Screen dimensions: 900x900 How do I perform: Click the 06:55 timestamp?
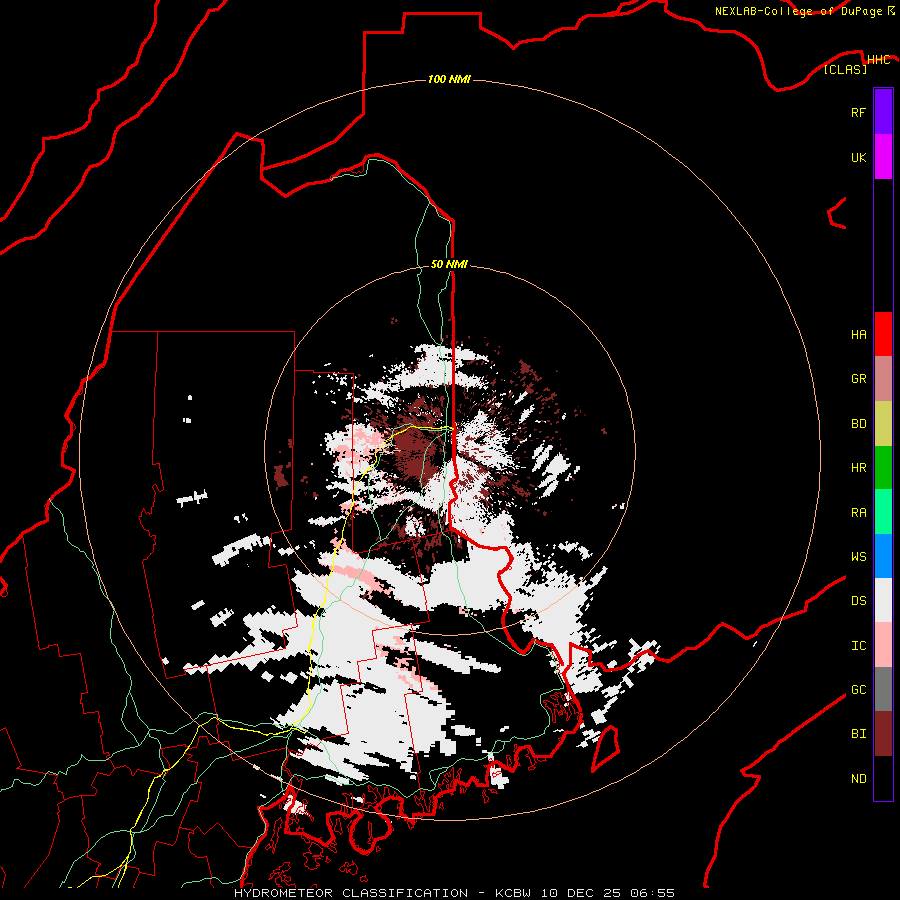[x=651, y=893]
